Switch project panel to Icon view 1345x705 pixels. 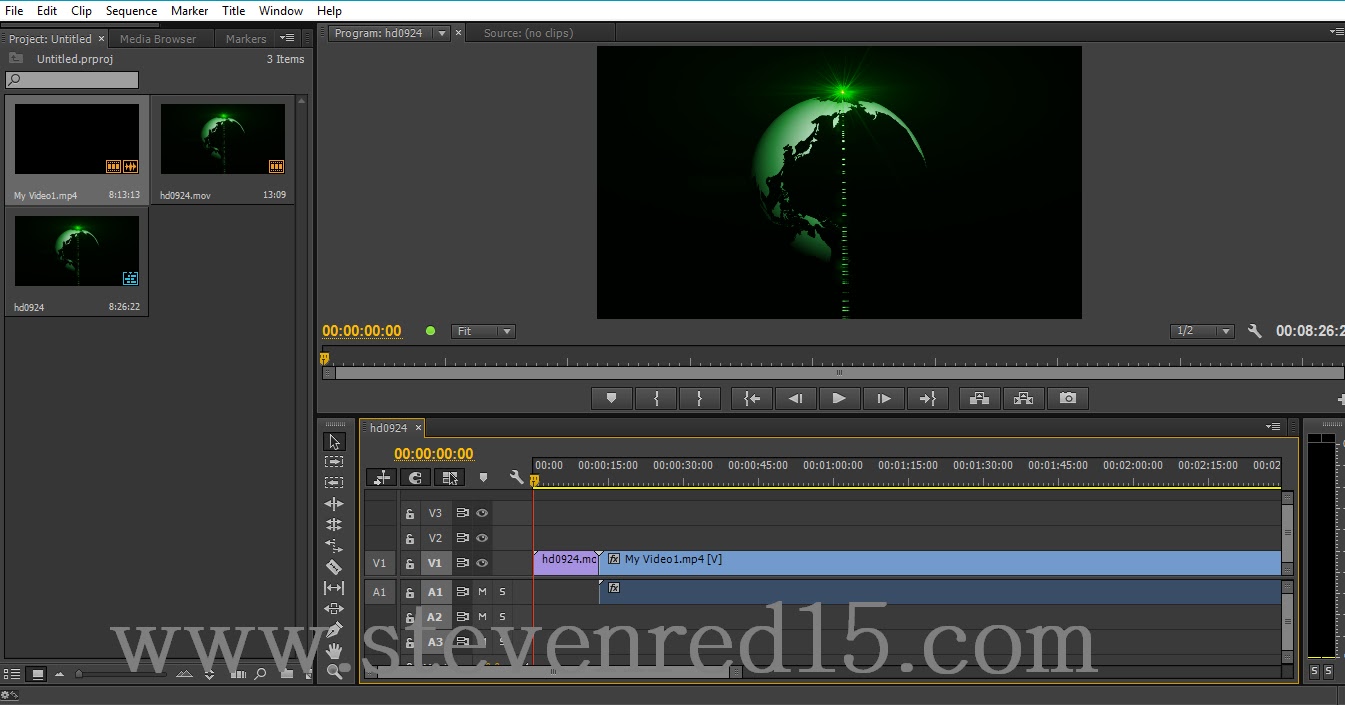pyautogui.click(x=38, y=674)
